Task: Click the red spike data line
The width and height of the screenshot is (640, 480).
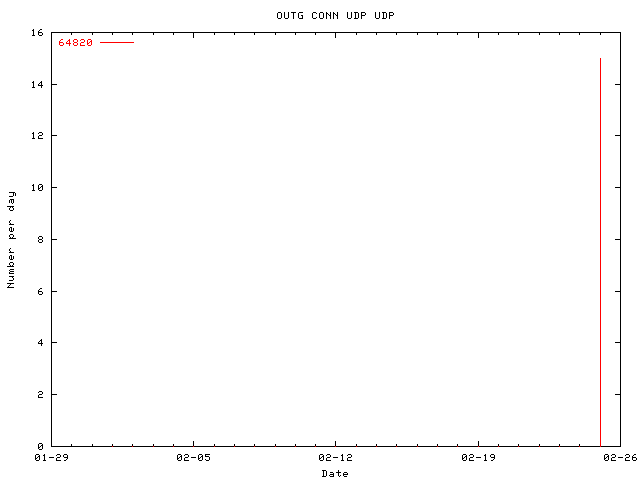Action: point(600,252)
